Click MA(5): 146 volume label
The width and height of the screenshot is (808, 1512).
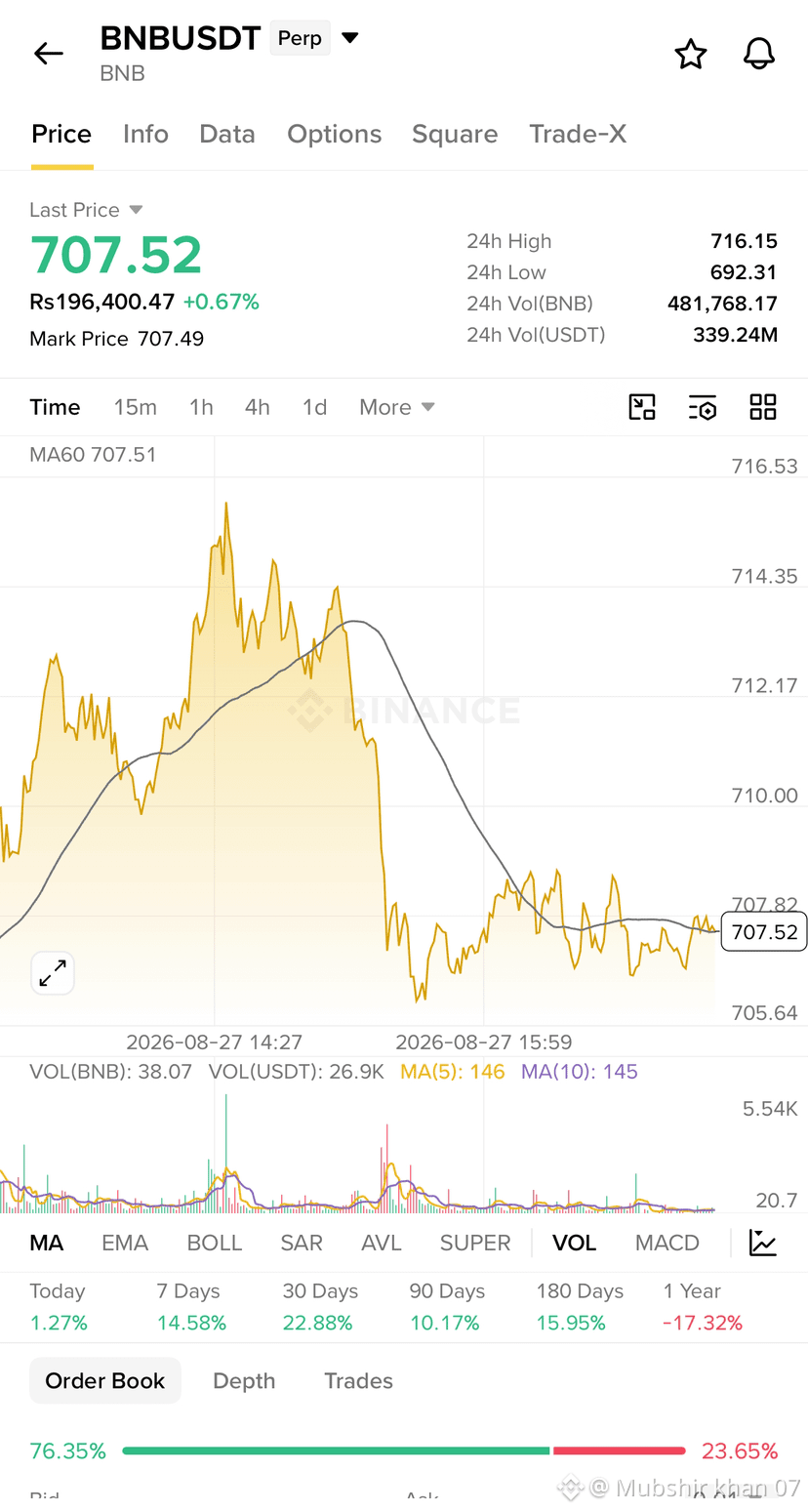[453, 1071]
